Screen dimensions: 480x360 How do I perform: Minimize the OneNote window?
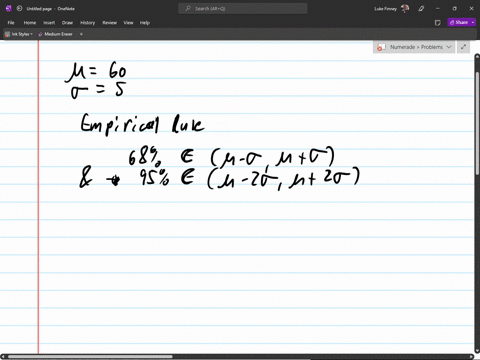coord(438,9)
